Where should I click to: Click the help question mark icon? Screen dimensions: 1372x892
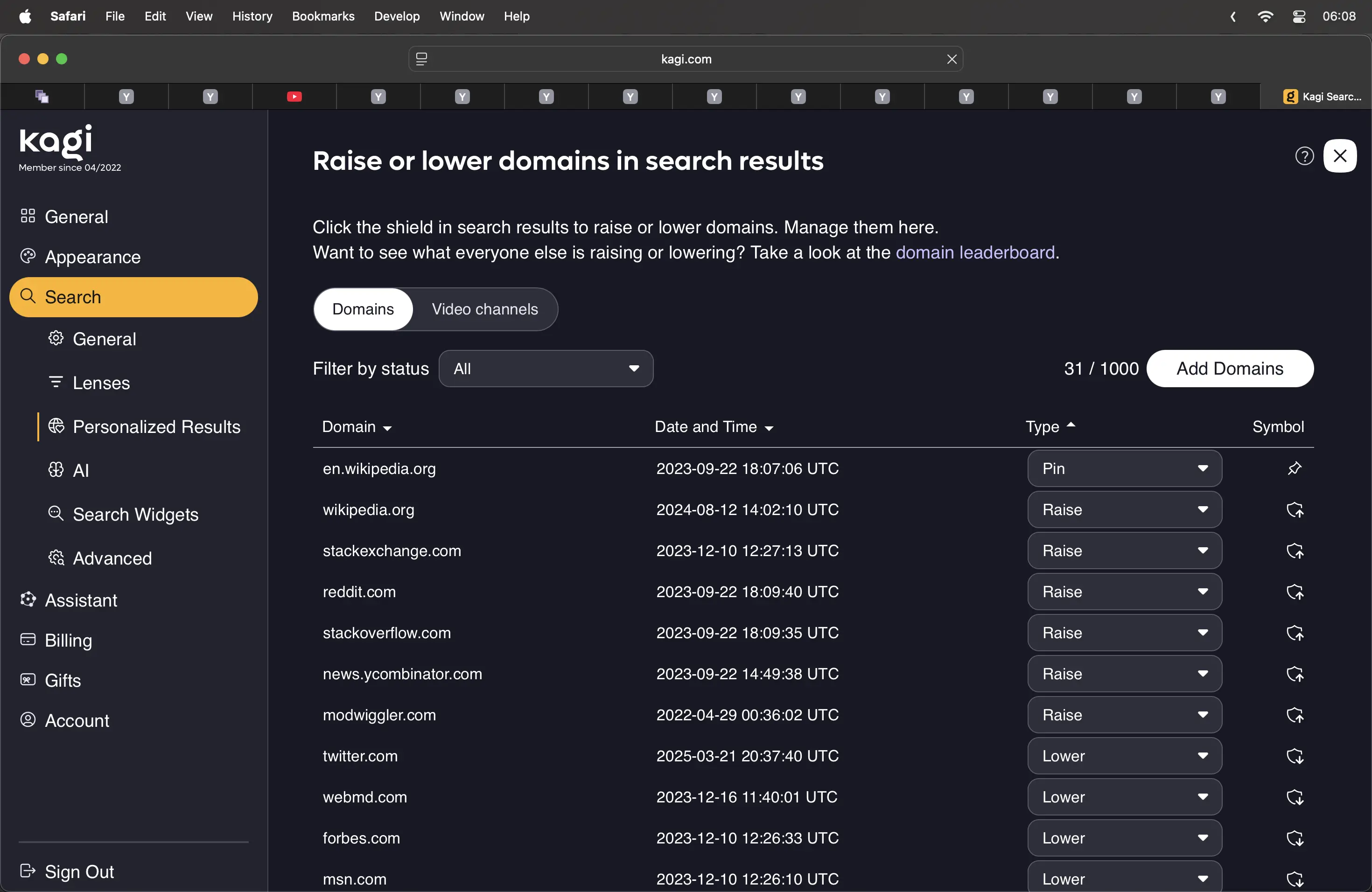click(1304, 155)
